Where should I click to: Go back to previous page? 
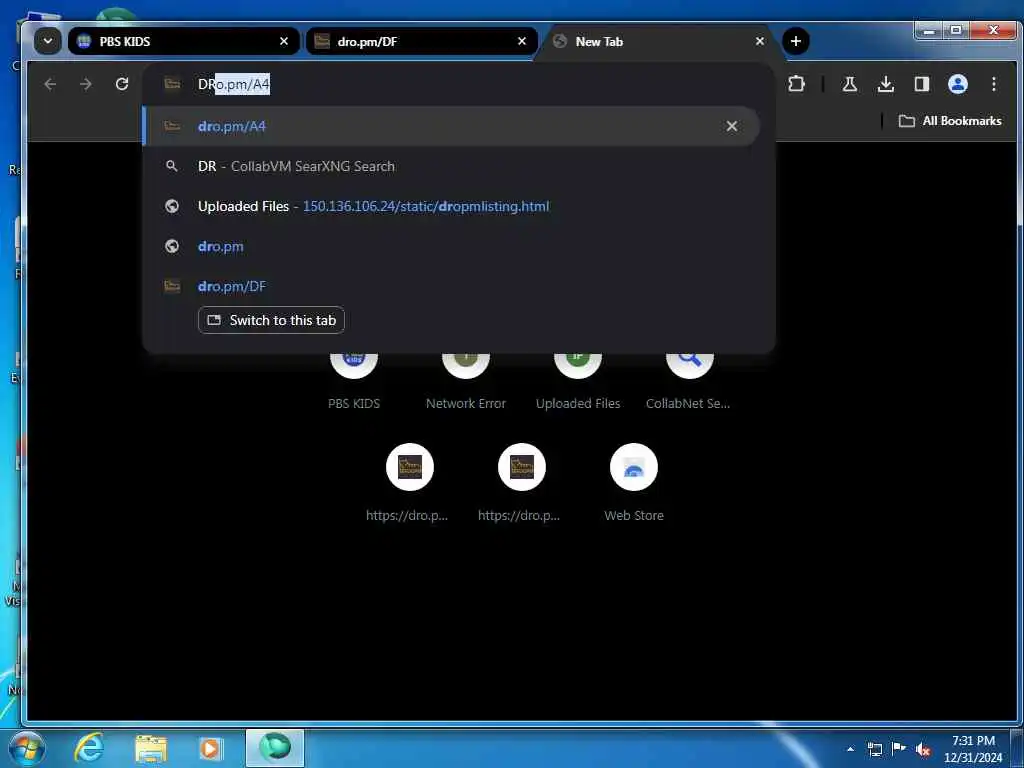(50, 84)
